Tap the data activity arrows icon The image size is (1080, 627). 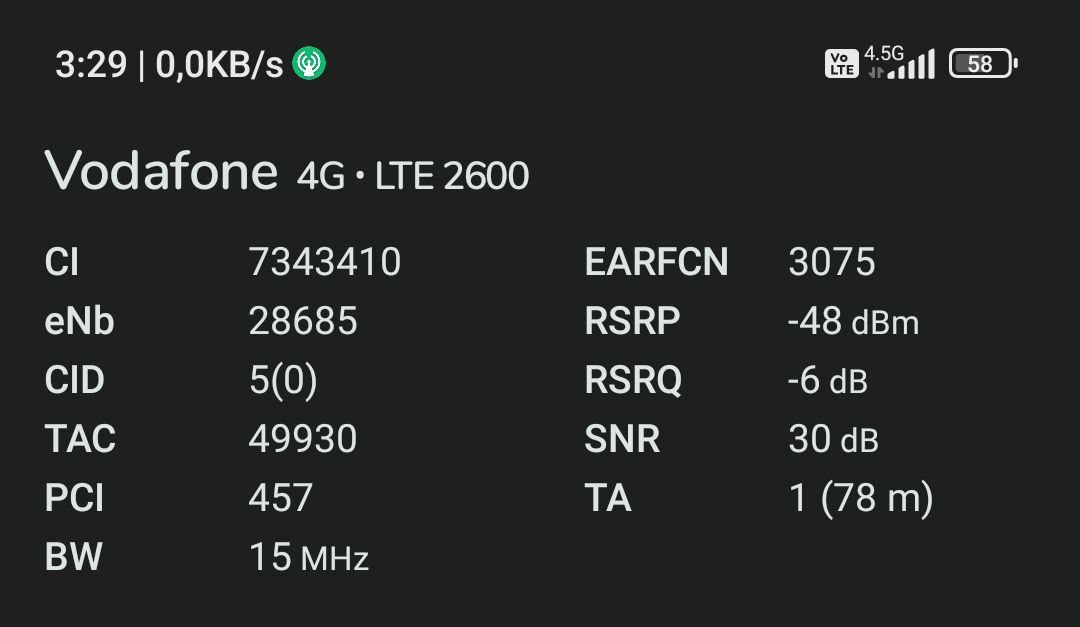tap(876, 72)
